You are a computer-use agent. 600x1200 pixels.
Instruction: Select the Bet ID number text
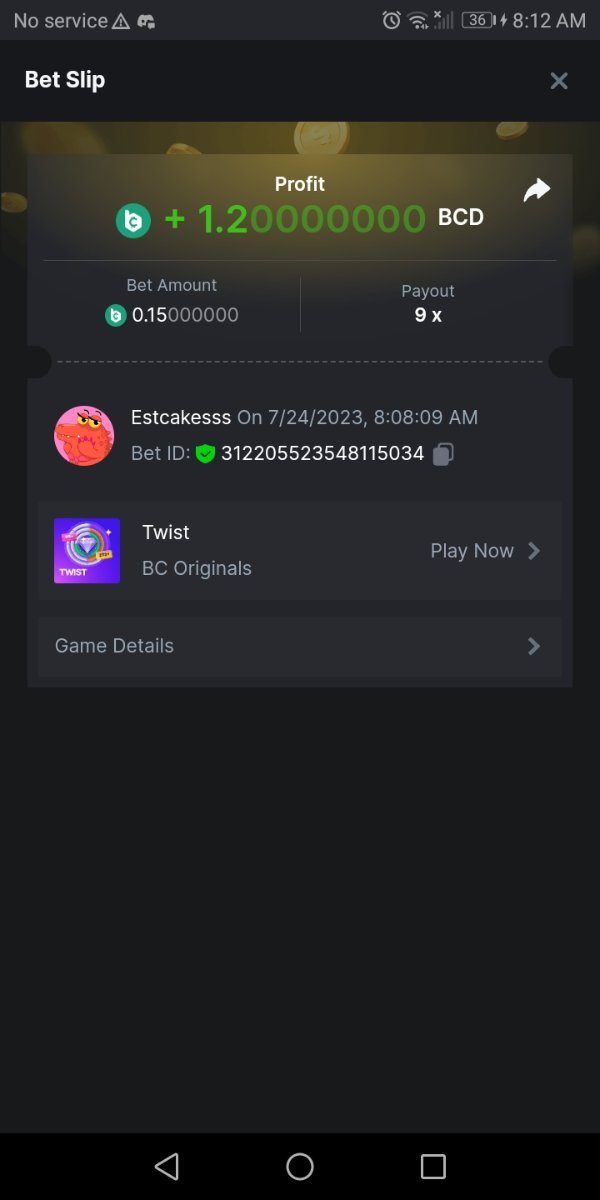pyautogui.click(x=322, y=454)
